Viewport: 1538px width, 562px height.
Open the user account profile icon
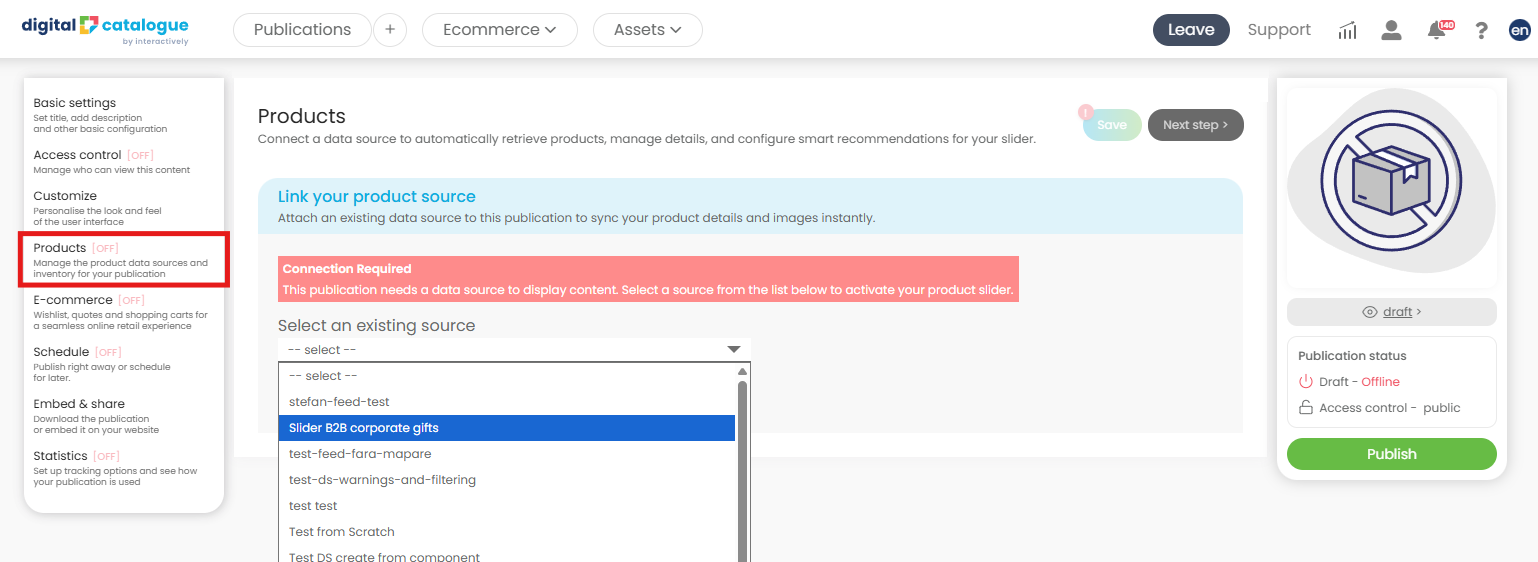pos(1391,30)
